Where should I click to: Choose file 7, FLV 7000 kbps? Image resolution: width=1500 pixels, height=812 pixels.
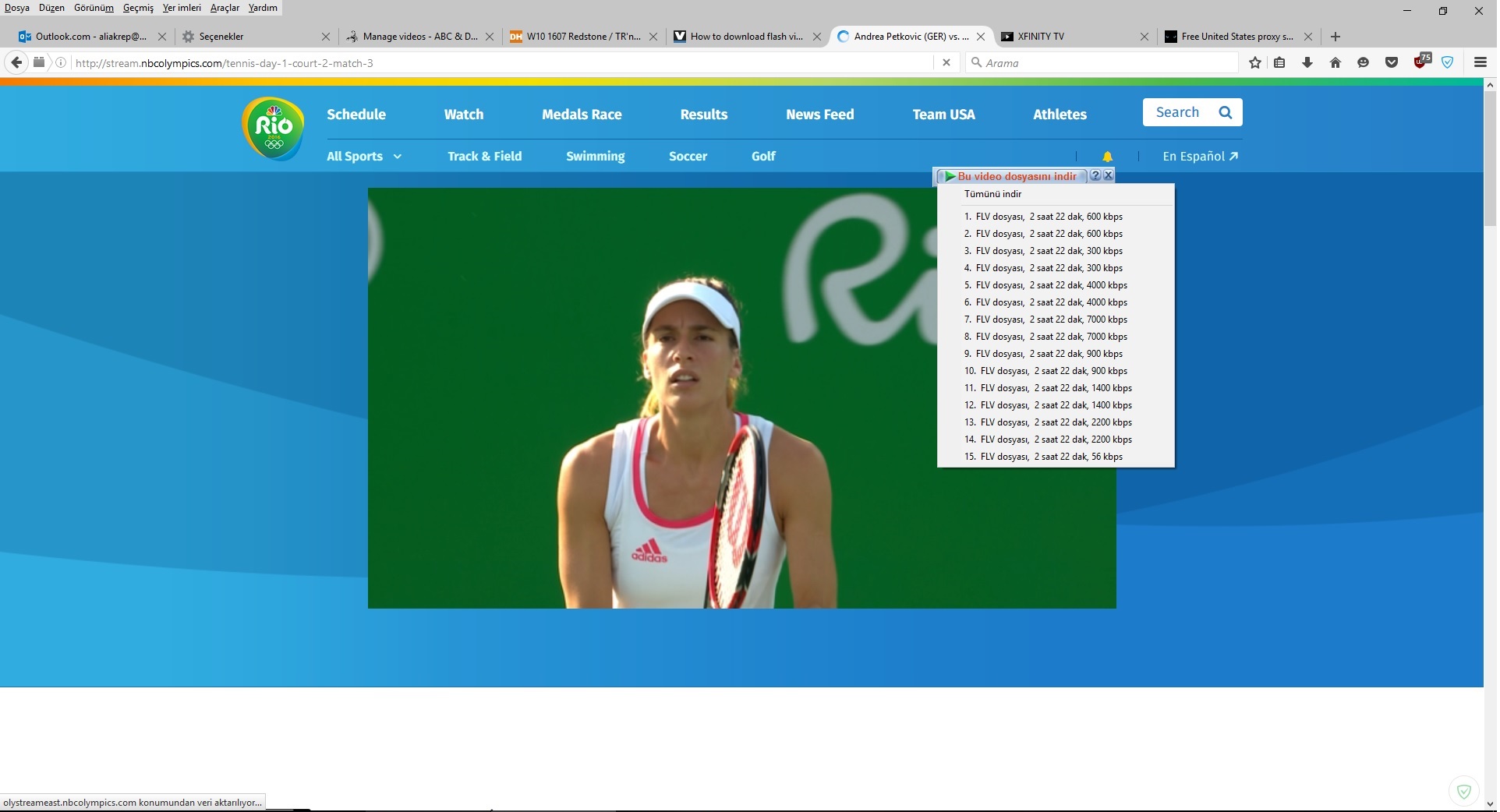[1056, 320]
